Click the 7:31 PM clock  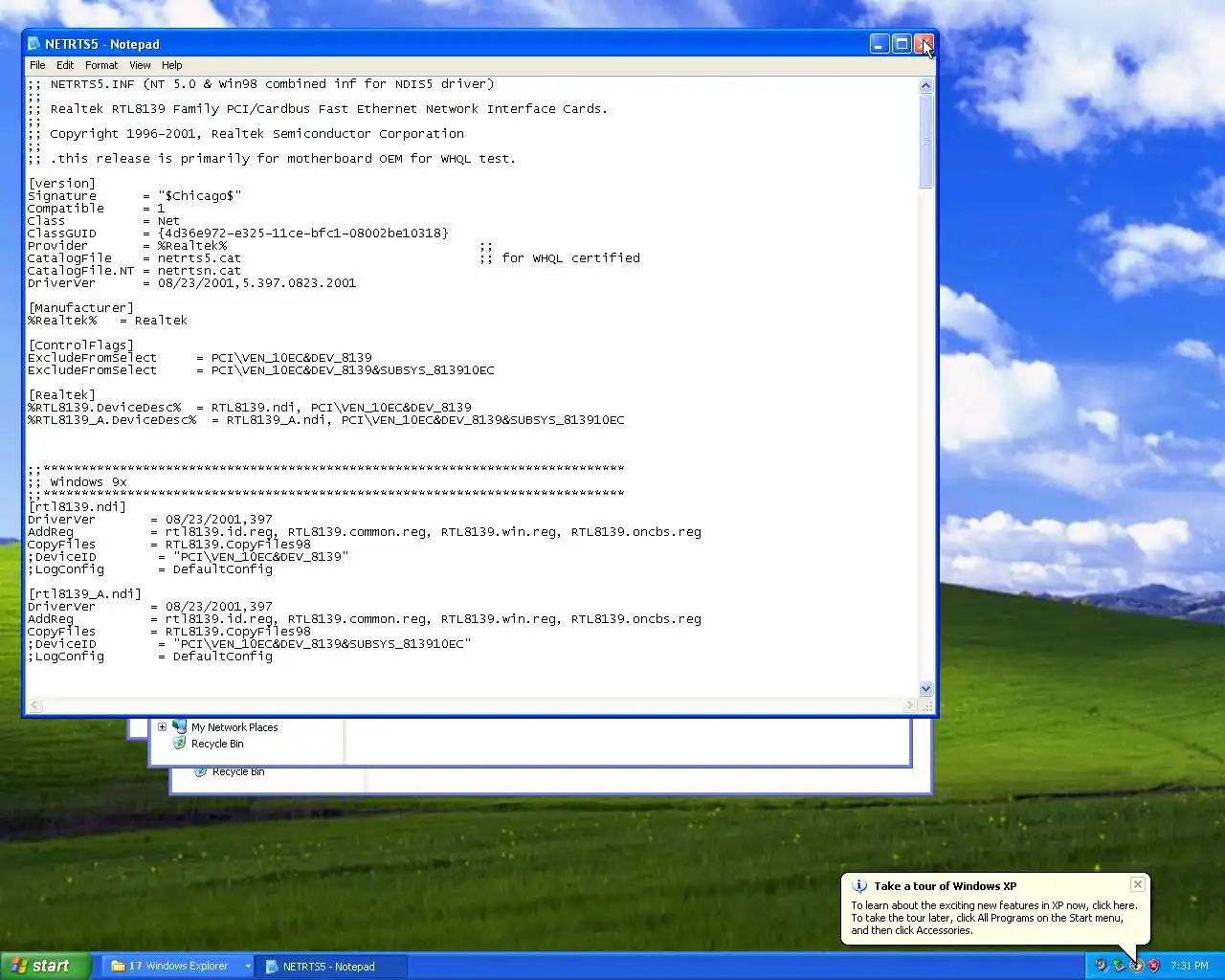(1189, 967)
